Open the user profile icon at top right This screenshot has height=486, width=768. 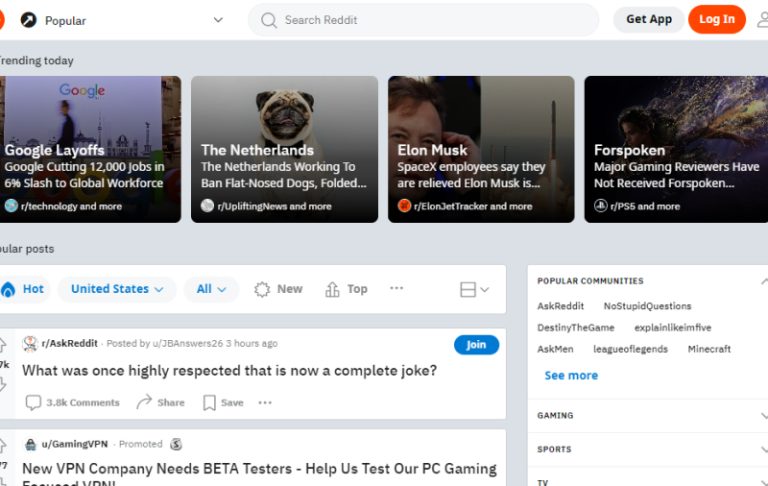[x=763, y=20]
